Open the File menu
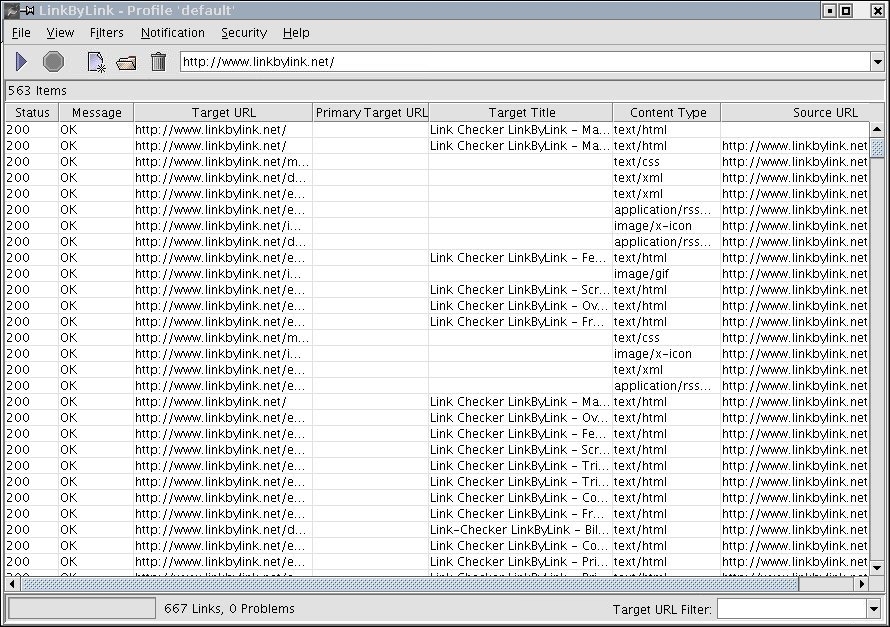The image size is (890, 627). tap(21, 33)
